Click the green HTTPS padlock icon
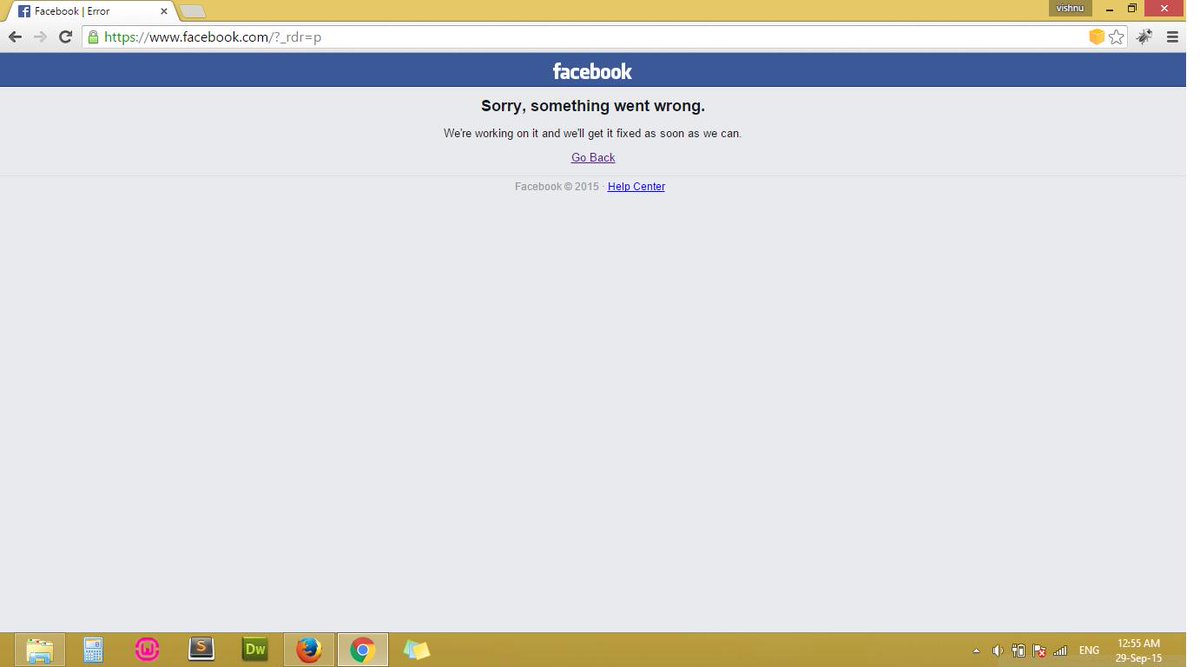The width and height of the screenshot is (1200, 667). pyautogui.click(x=93, y=37)
